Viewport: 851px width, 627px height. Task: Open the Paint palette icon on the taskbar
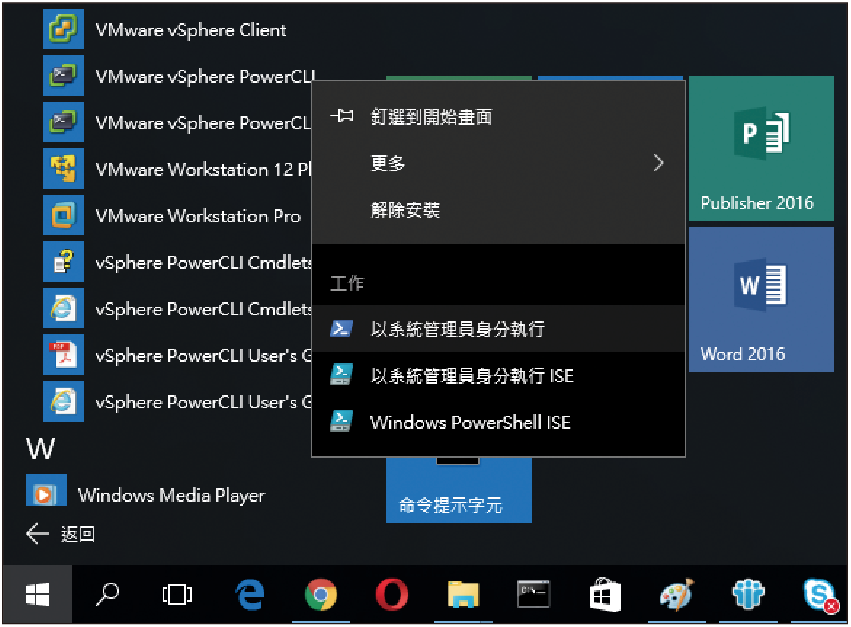677,594
